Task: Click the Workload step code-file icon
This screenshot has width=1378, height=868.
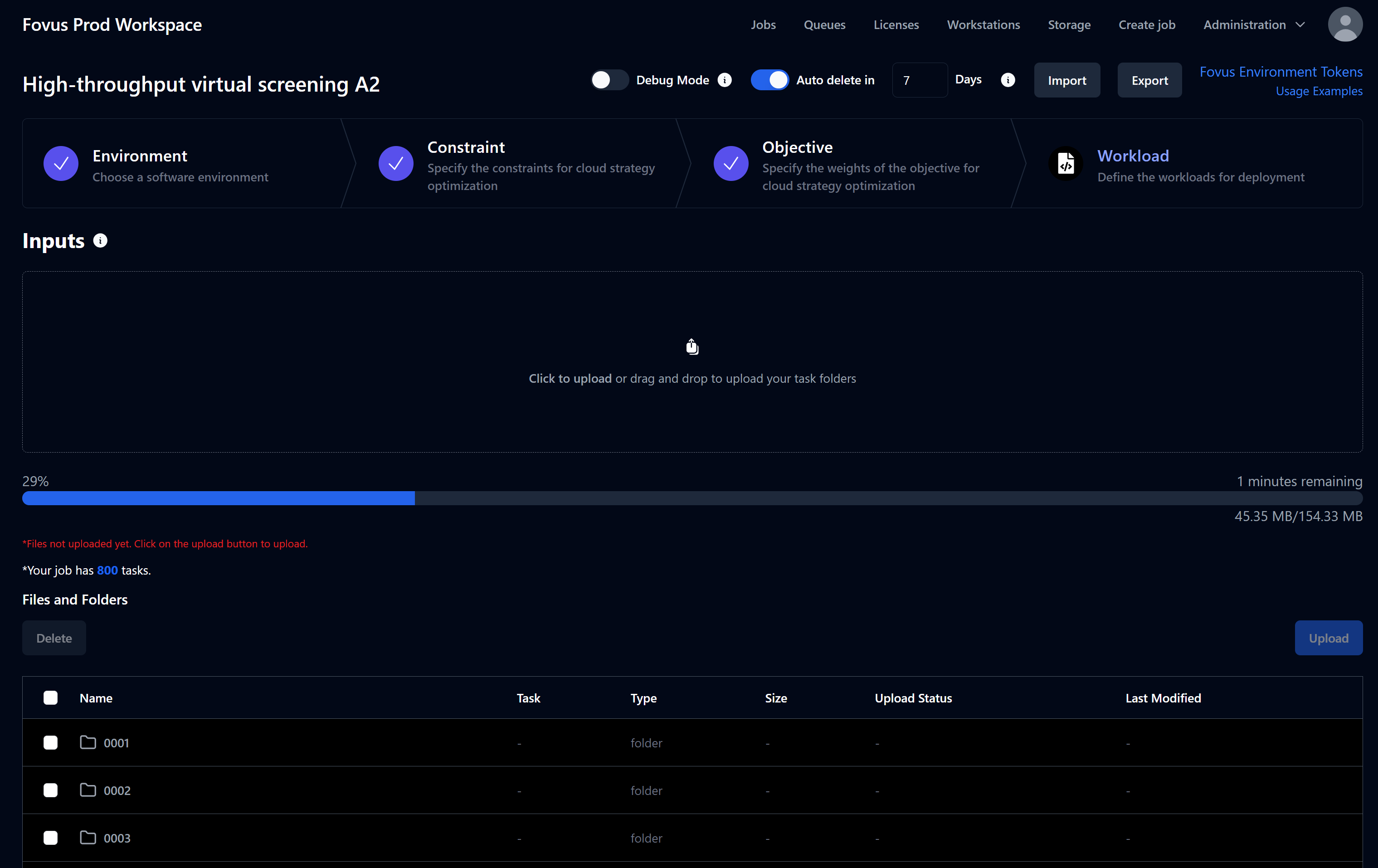Action: (x=1066, y=164)
